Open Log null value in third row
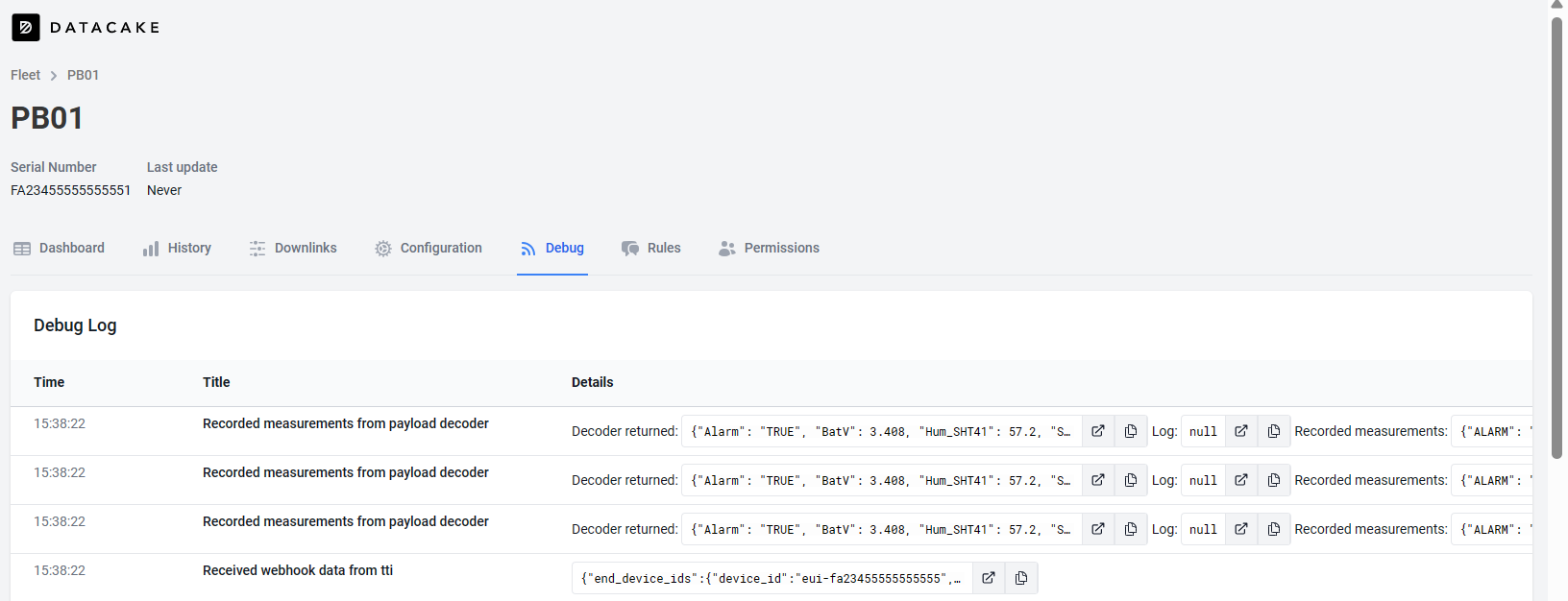 click(1241, 529)
